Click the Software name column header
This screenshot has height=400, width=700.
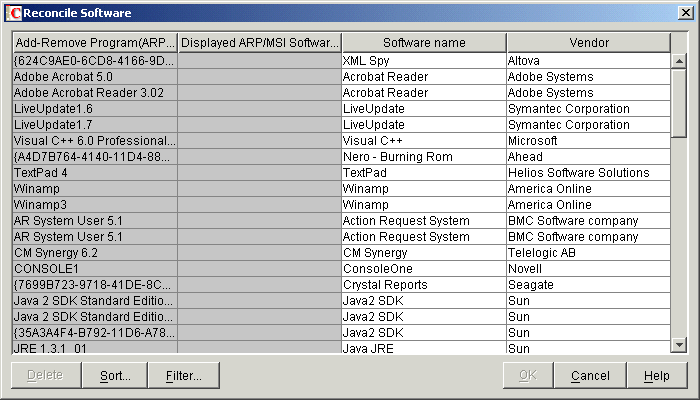[x=424, y=43]
